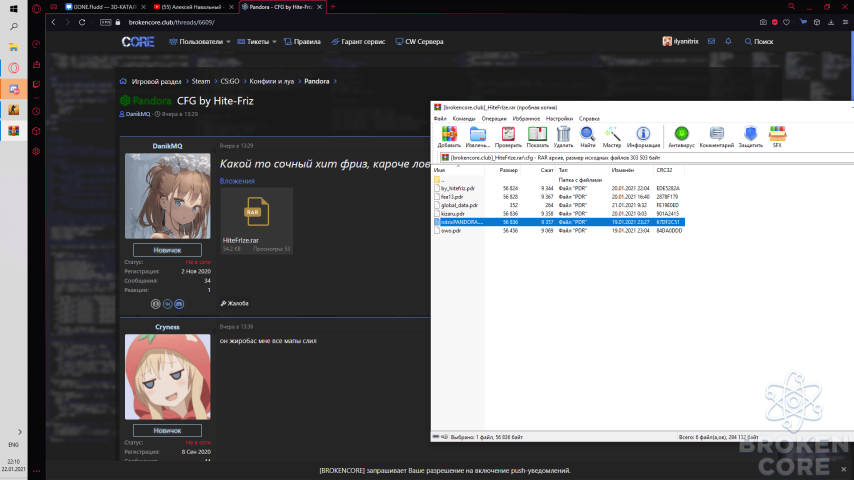Click the parent folder '..' row in WinRAR
The width and height of the screenshot is (854, 480).
point(441,180)
